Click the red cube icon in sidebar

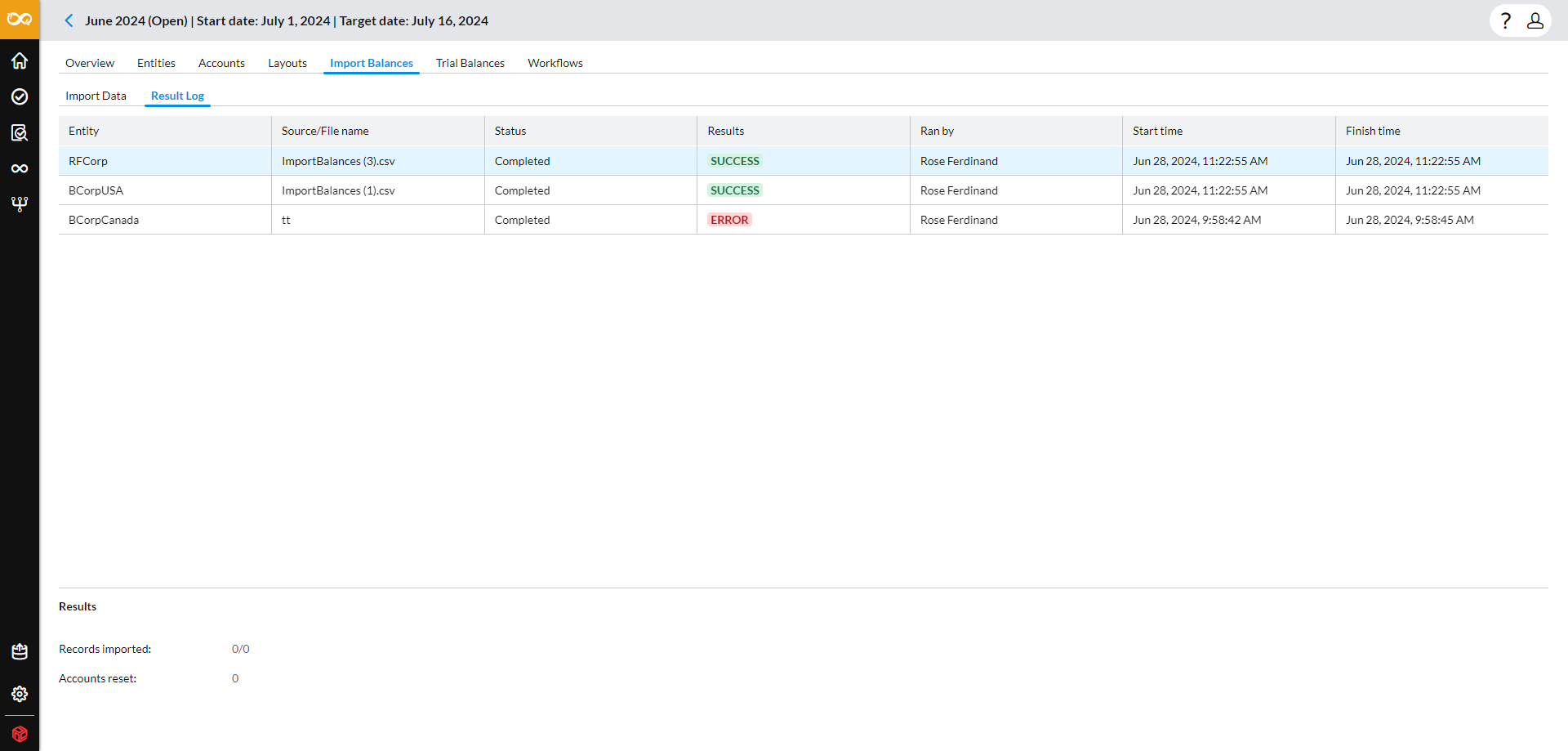tap(20, 734)
